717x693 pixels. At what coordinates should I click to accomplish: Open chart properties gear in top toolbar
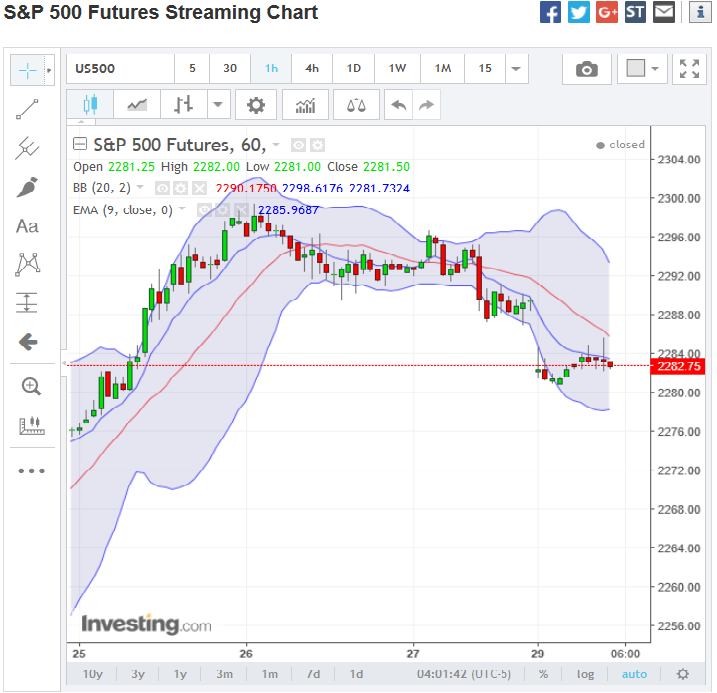(256, 105)
